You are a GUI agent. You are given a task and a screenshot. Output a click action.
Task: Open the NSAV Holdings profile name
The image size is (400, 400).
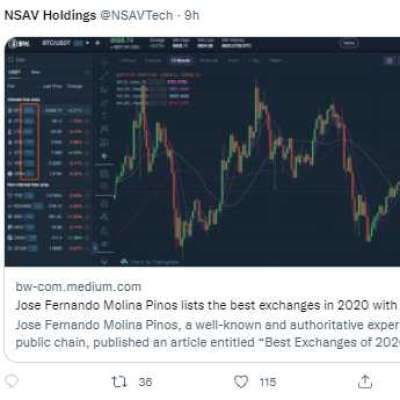coord(50,15)
